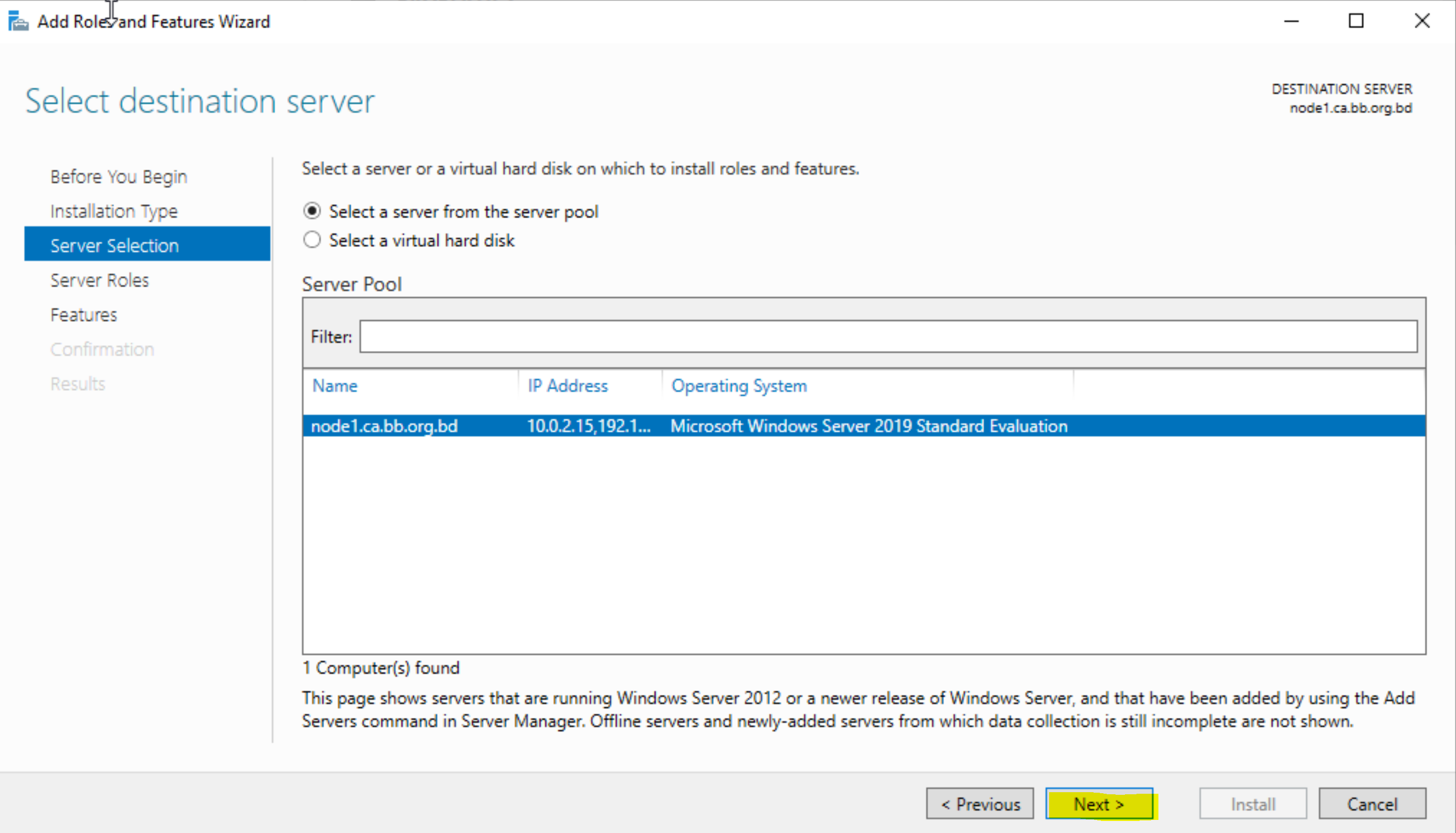The width and height of the screenshot is (1456, 833).
Task: Click the wizard title bar icon
Action: 18,21
